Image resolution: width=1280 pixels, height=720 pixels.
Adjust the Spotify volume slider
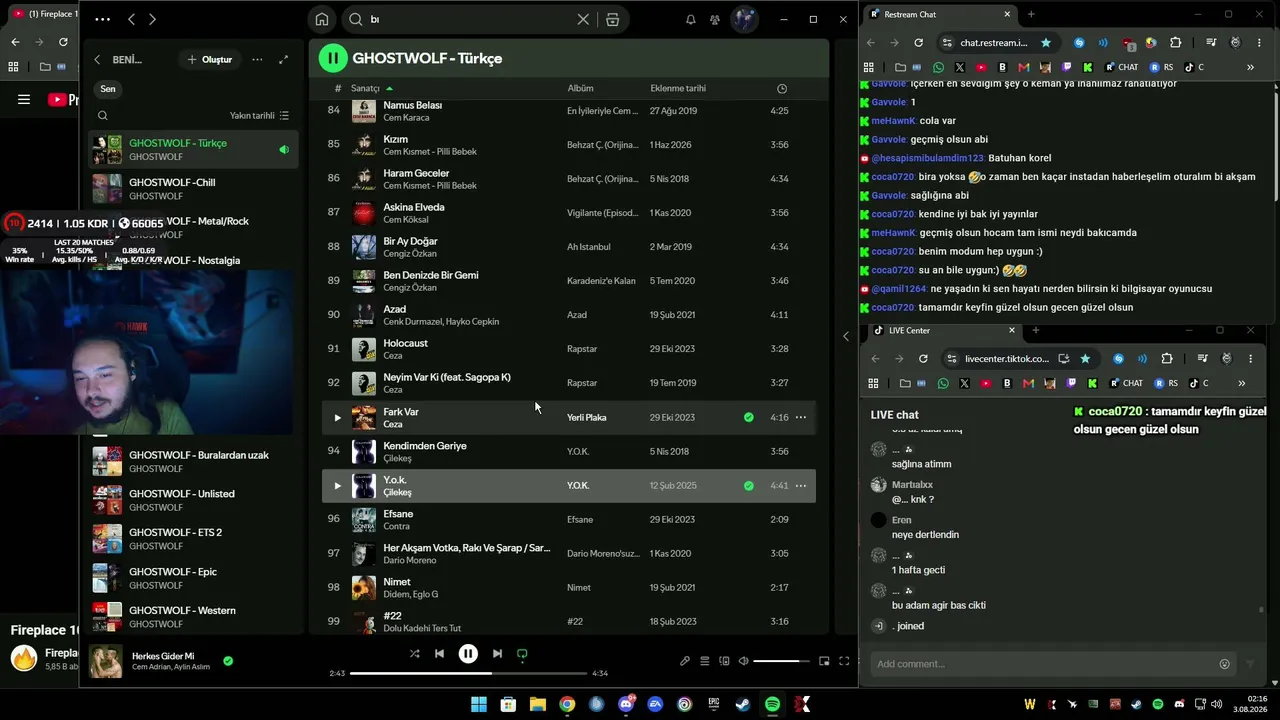pos(781,661)
